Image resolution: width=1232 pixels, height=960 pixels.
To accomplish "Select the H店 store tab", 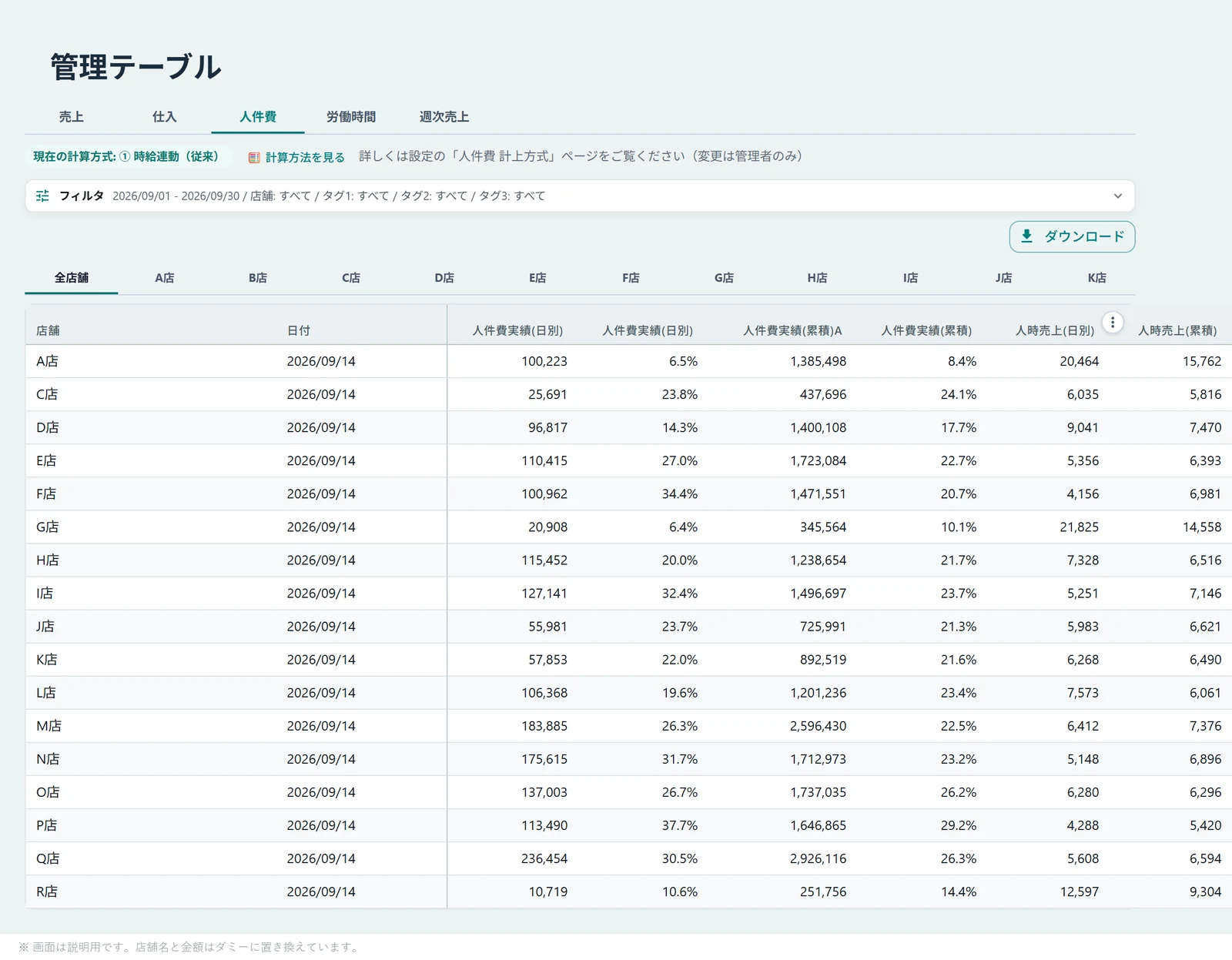I will (817, 278).
